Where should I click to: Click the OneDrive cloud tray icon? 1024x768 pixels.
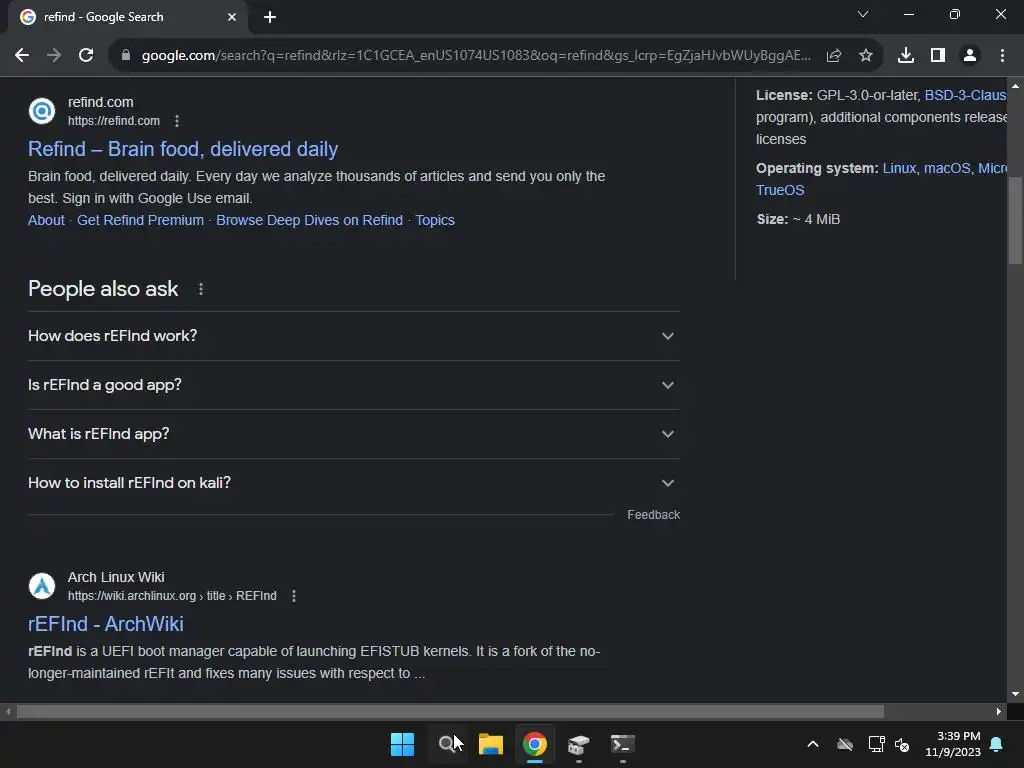[845, 744]
